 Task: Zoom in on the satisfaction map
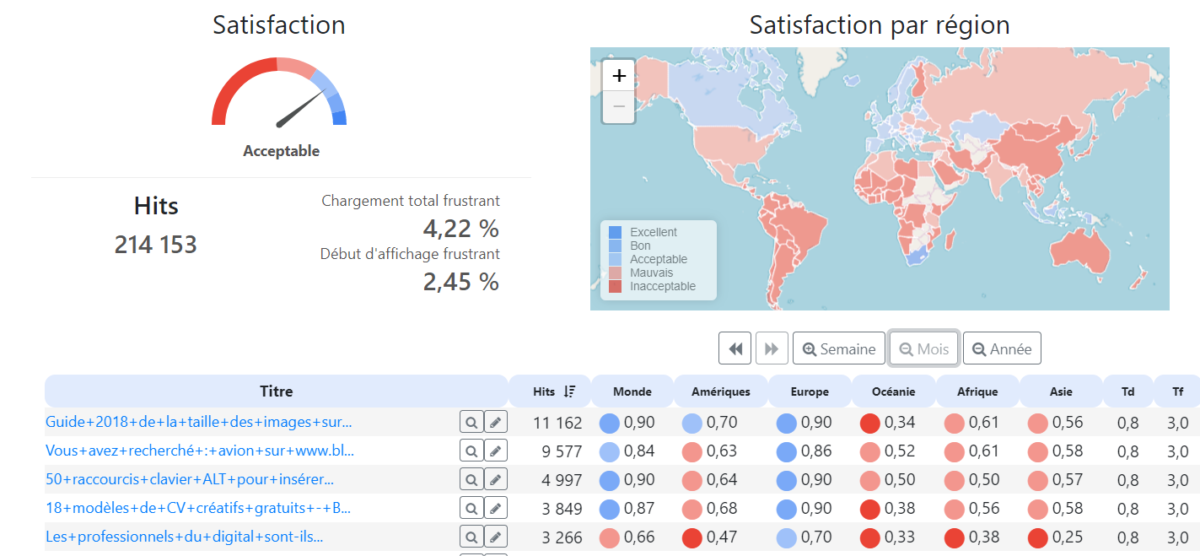click(x=619, y=76)
